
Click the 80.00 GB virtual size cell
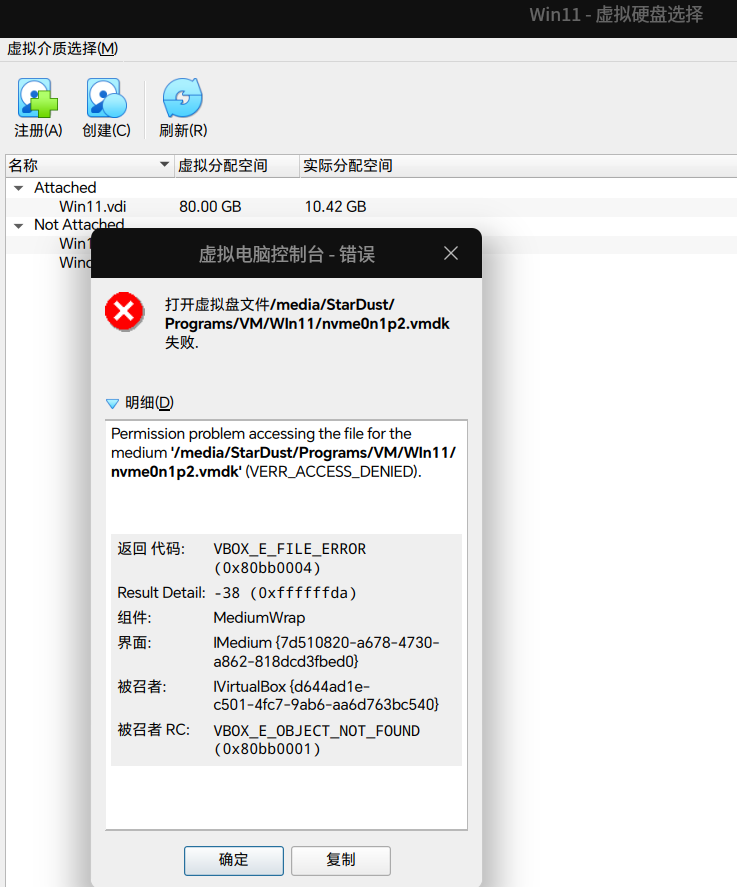click(210, 206)
